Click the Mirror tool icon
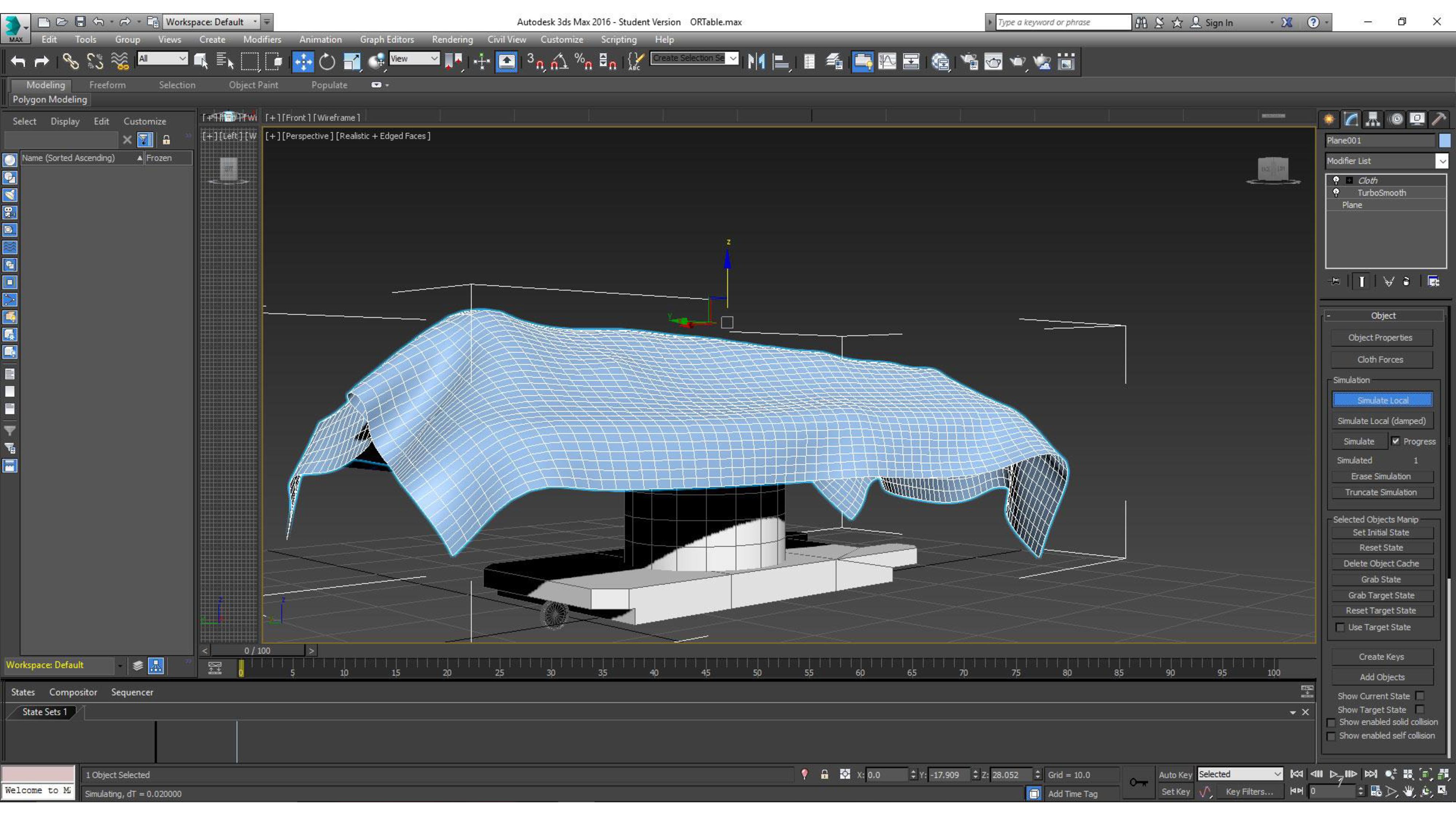 [x=756, y=61]
